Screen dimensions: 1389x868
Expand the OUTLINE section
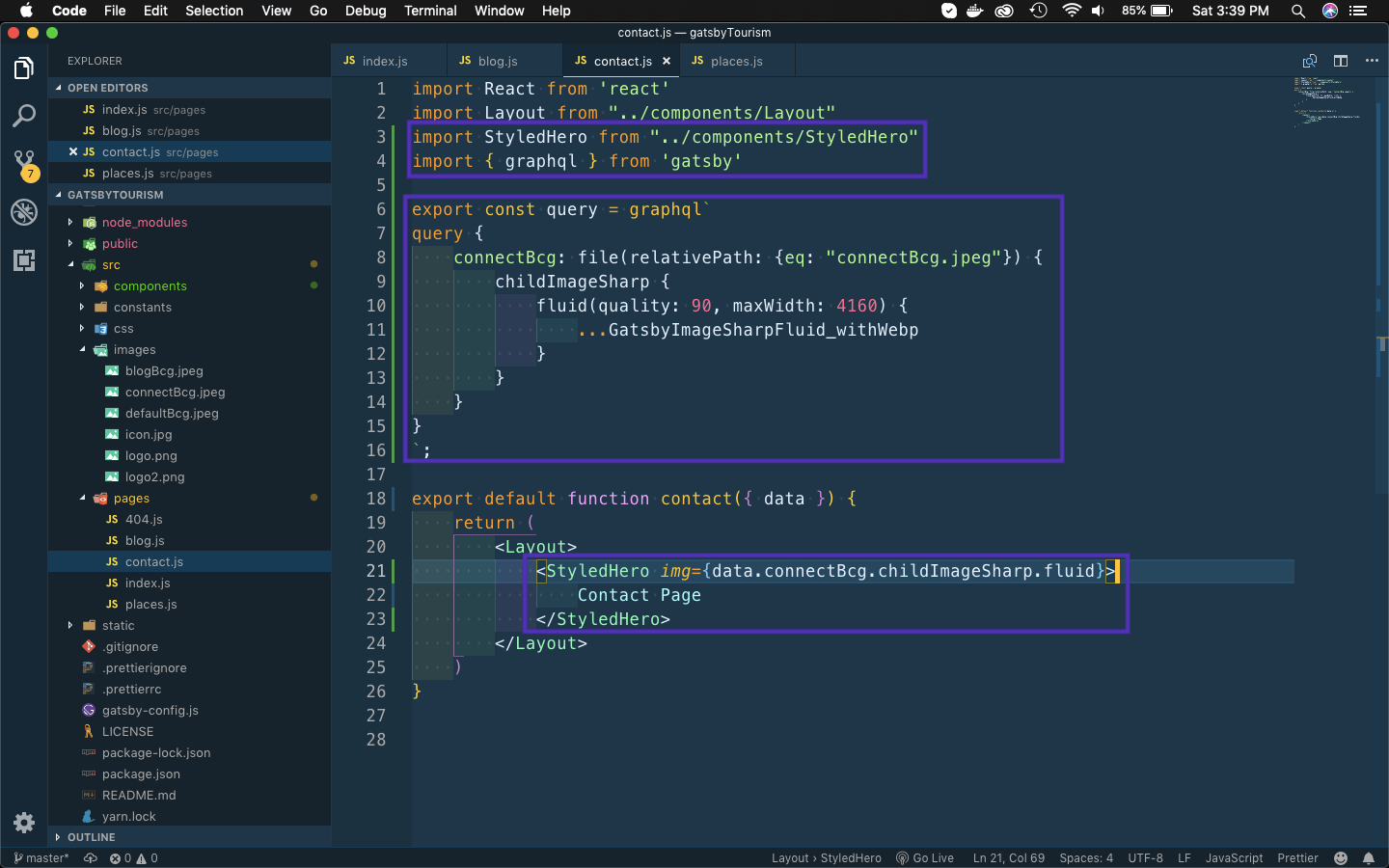coord(91,837)
